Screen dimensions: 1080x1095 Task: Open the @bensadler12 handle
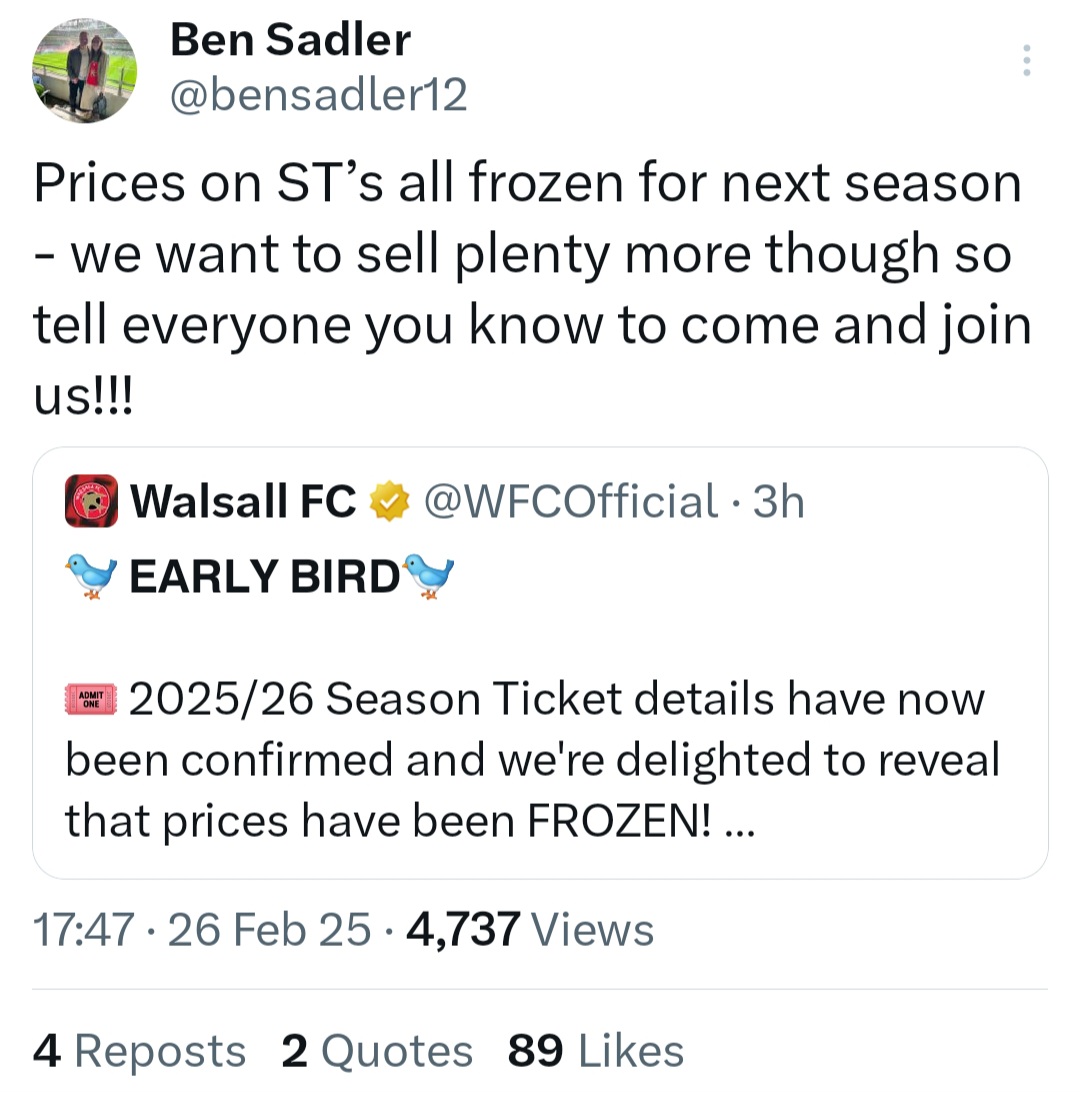click(318, 94)
